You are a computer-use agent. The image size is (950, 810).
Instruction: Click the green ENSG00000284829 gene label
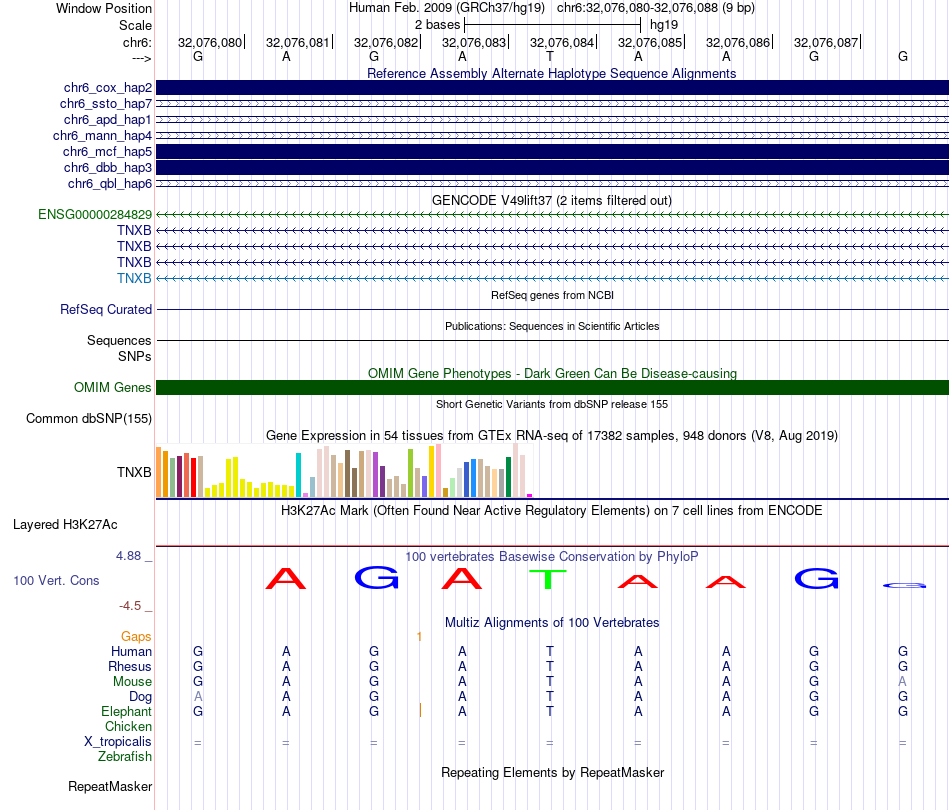point(95,215)
